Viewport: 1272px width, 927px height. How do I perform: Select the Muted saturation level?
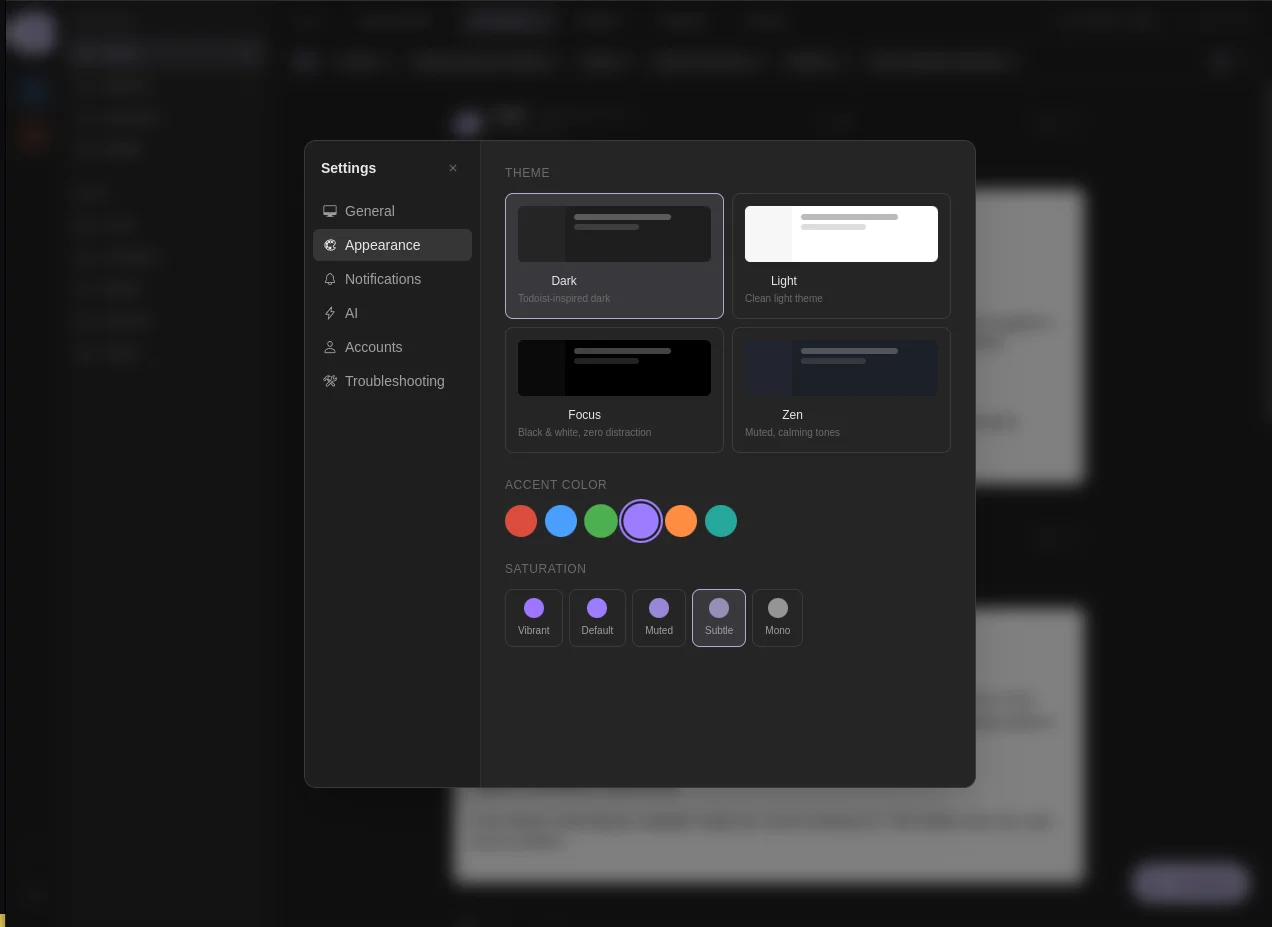(658, 617)
